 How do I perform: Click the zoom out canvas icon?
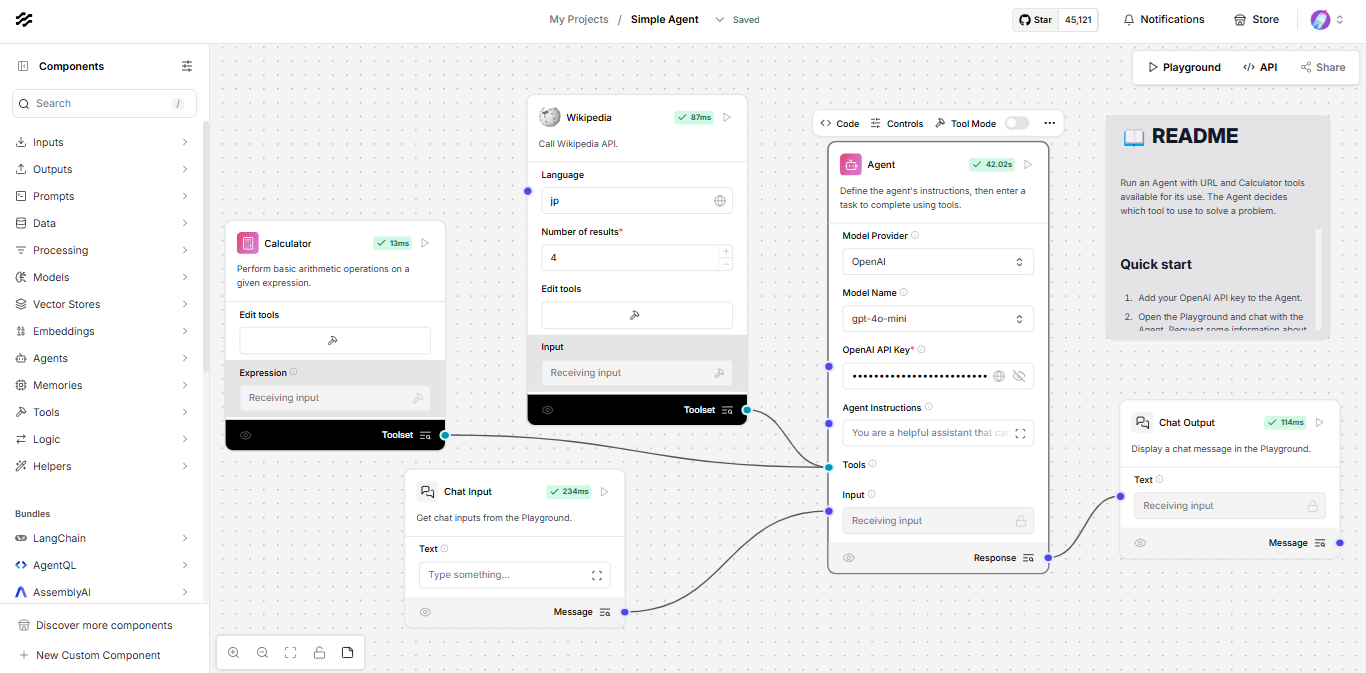coord(262,653)
